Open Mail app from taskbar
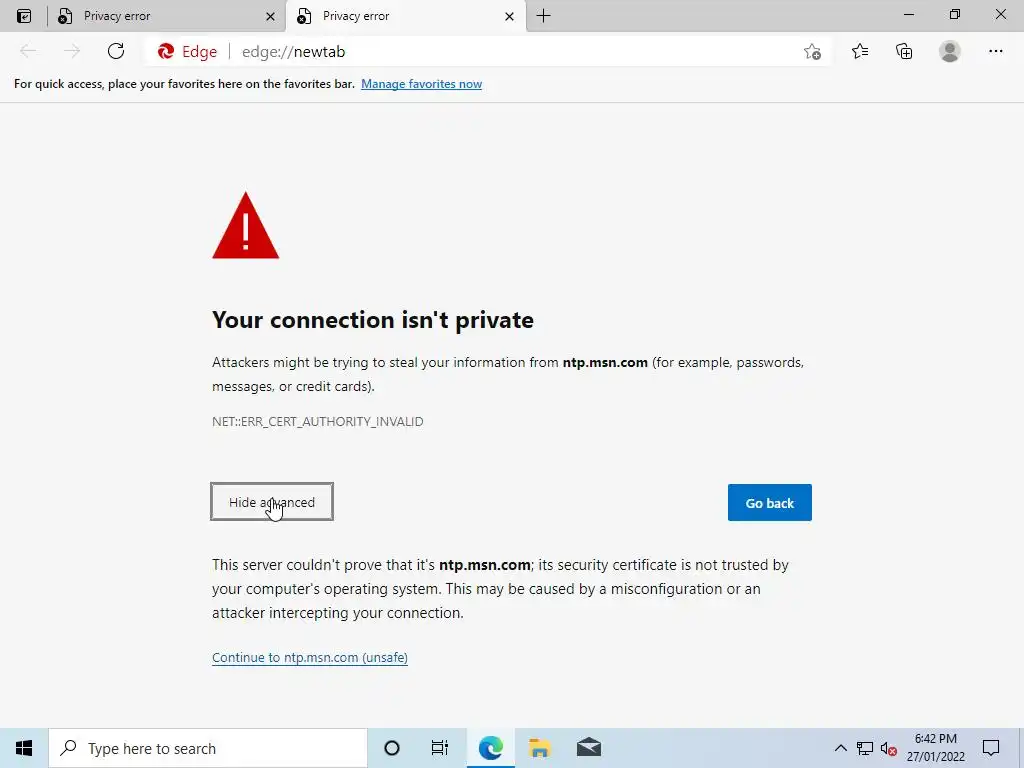Image resolution: width=1024 pixels, height=768 pixels. (x=588, y=748)
